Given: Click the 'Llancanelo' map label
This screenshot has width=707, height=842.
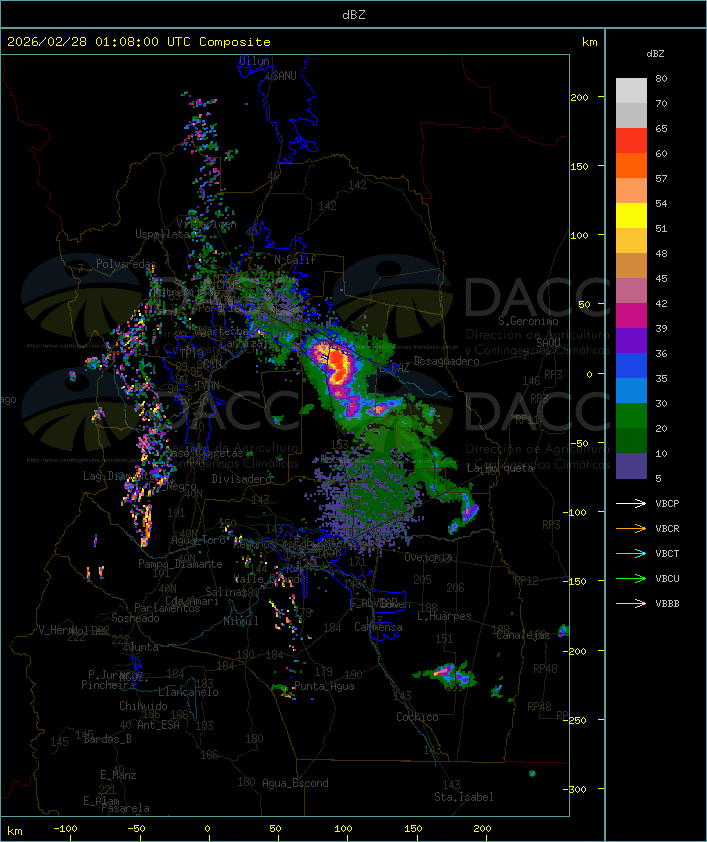Looking at the screenshot, I should [188, 692].
